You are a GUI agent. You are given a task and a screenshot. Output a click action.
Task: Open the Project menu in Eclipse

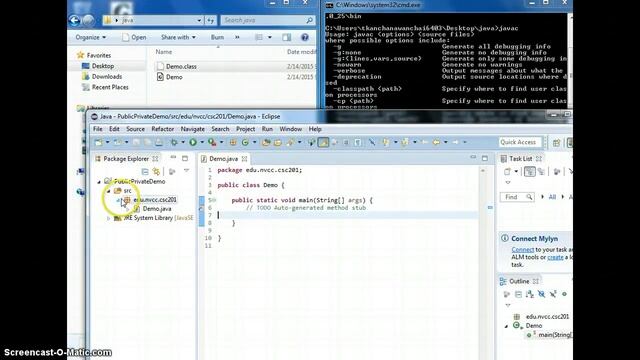(x=245, y=129)
